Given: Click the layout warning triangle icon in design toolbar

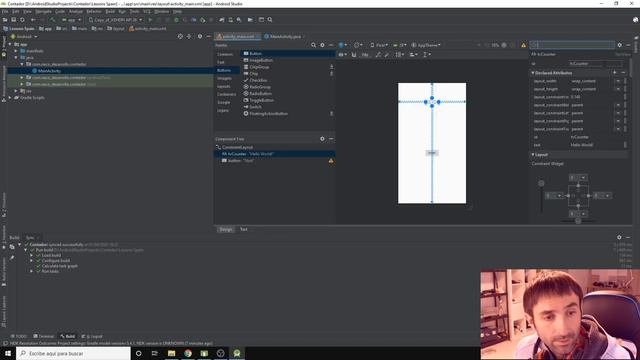Looking at the screenshot, I should [x=524, y=45].
